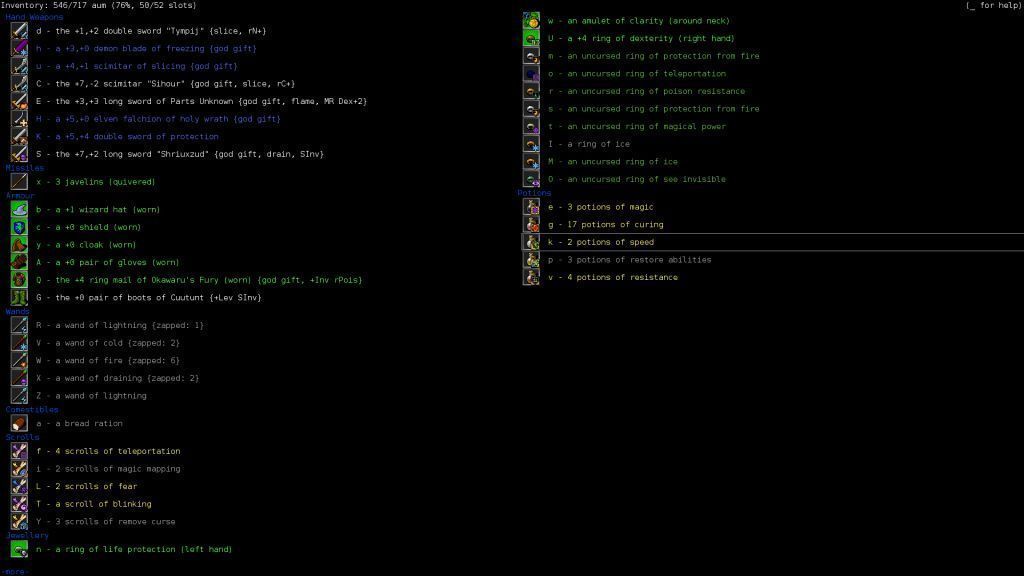
Task: Click the potions of magic icon
Action: tap(531, 207)
